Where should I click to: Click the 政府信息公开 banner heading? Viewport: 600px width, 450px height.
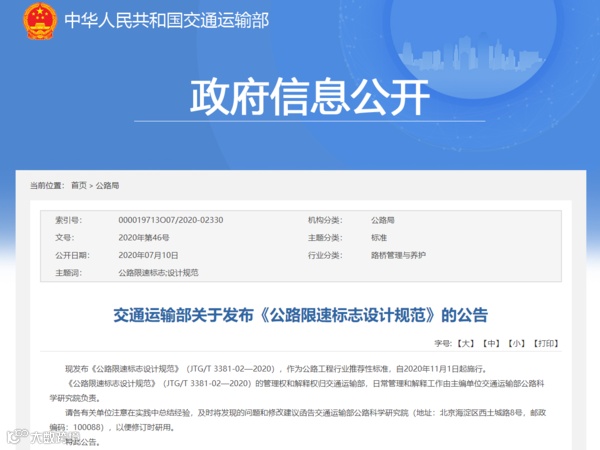[x=310, y=96]
